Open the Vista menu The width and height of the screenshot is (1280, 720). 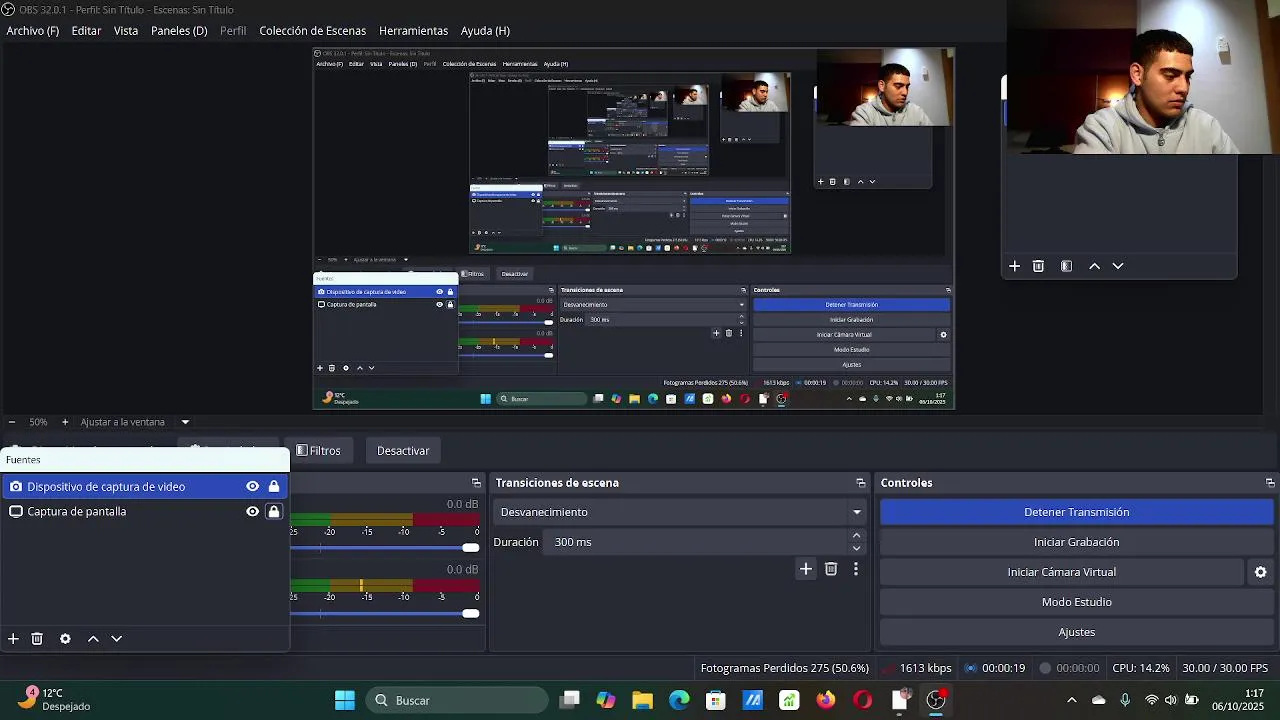pos(126,31)
